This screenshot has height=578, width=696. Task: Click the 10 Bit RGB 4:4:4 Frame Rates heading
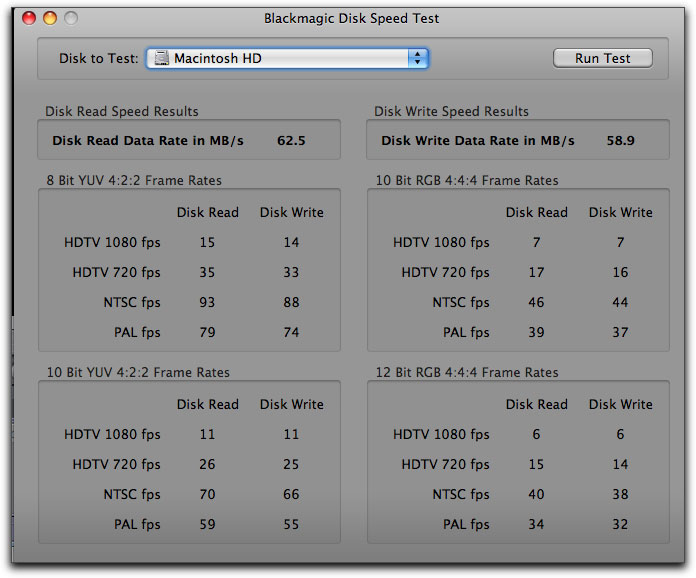tap(466, 181)
